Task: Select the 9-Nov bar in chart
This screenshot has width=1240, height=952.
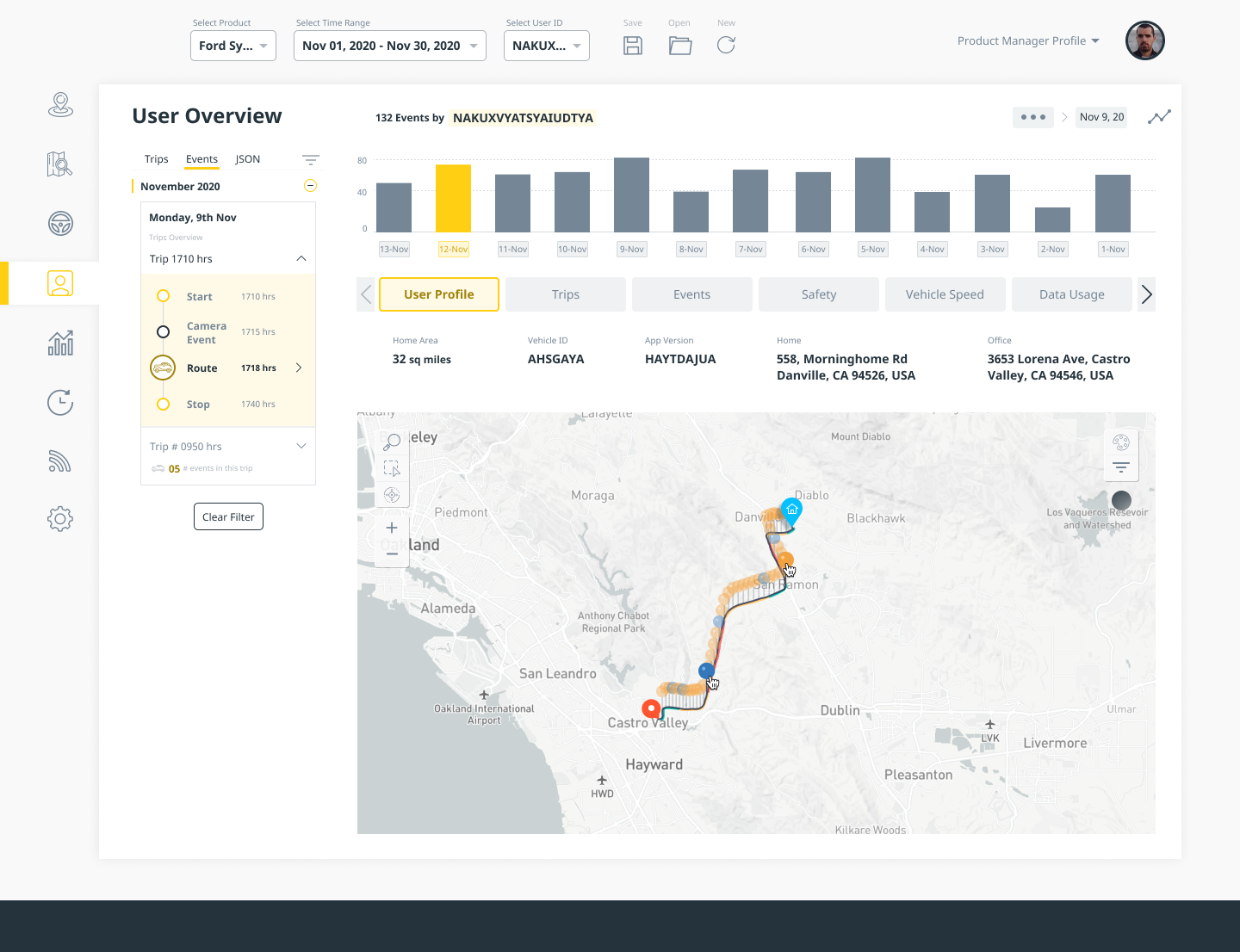Action: coord(631,195)
